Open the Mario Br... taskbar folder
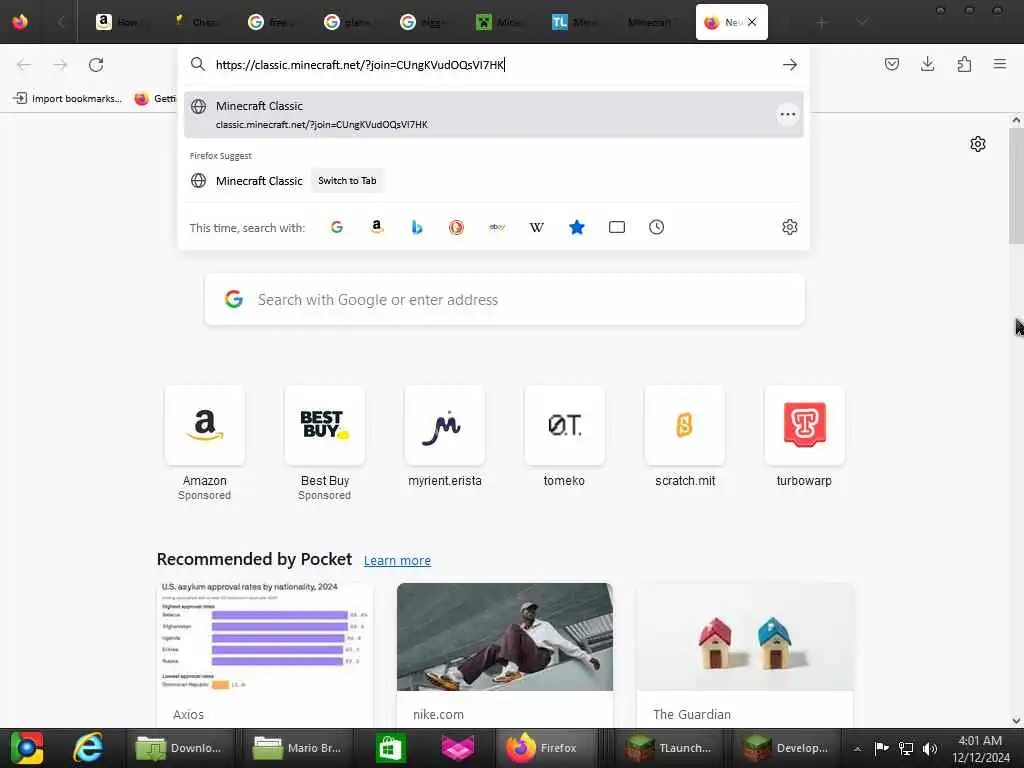The image size is (1024, 768). point(298,748)
